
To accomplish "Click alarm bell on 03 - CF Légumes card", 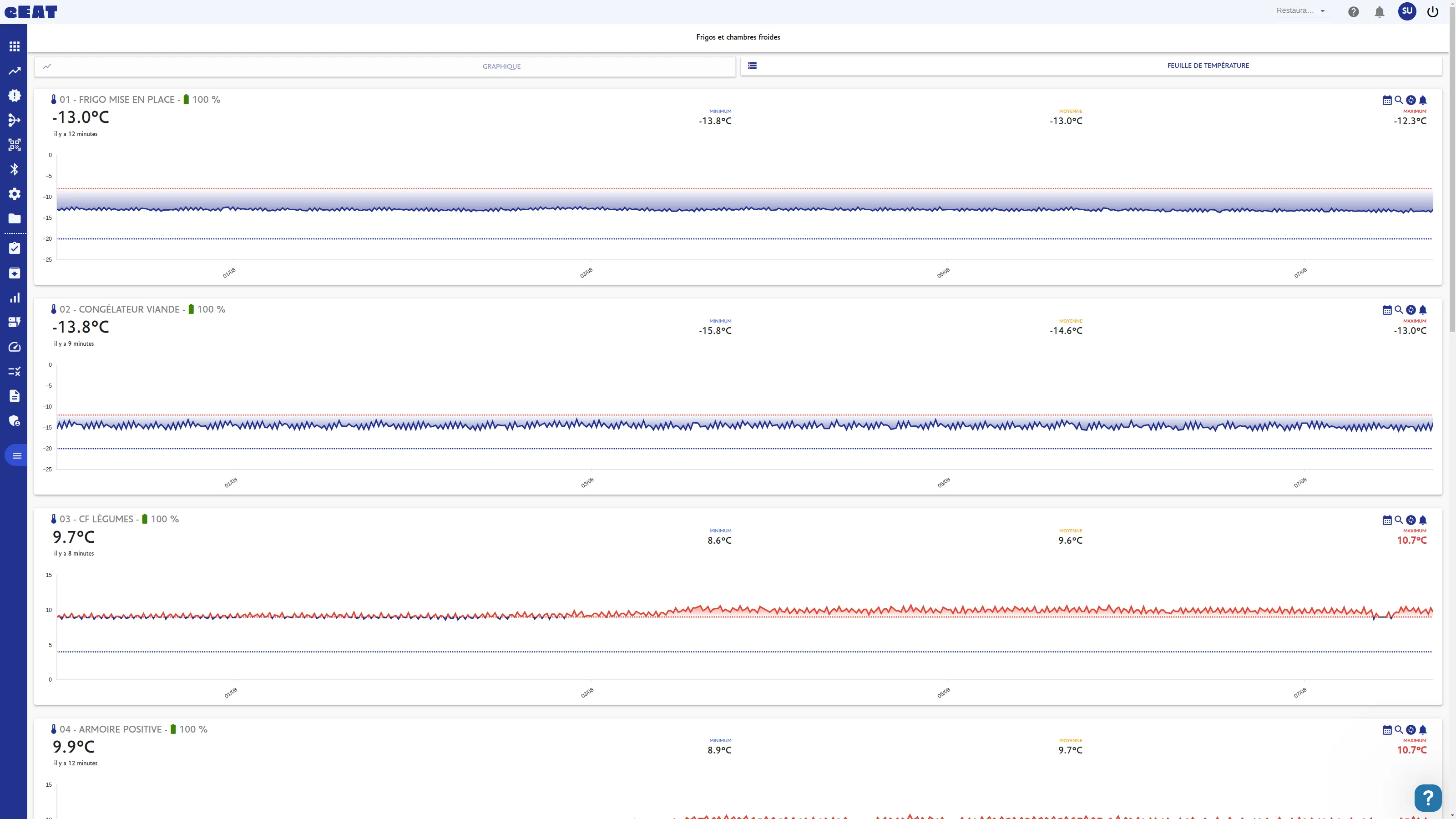I will 1423,520.
